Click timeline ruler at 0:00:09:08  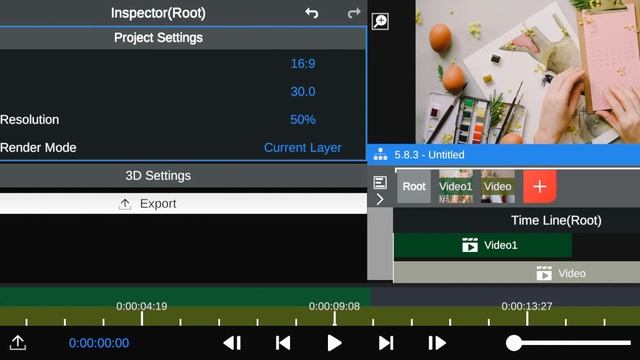tap(334, 306)
